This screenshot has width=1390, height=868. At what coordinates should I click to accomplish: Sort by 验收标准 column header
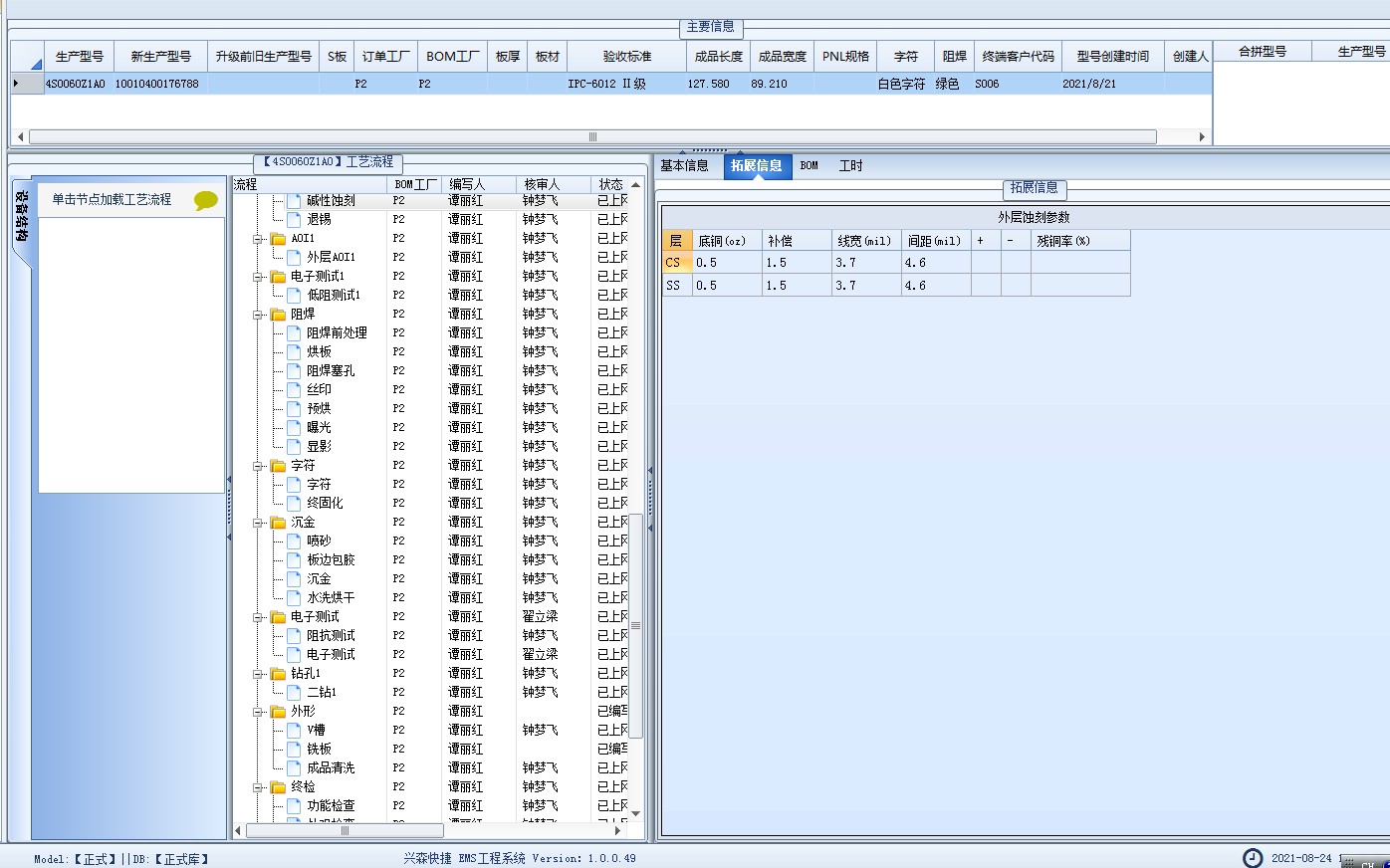click(x=627, y=57)
